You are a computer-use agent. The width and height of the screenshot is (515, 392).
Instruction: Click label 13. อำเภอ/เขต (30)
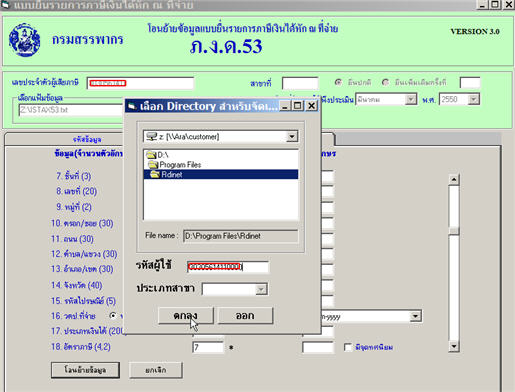coord(82,269)
